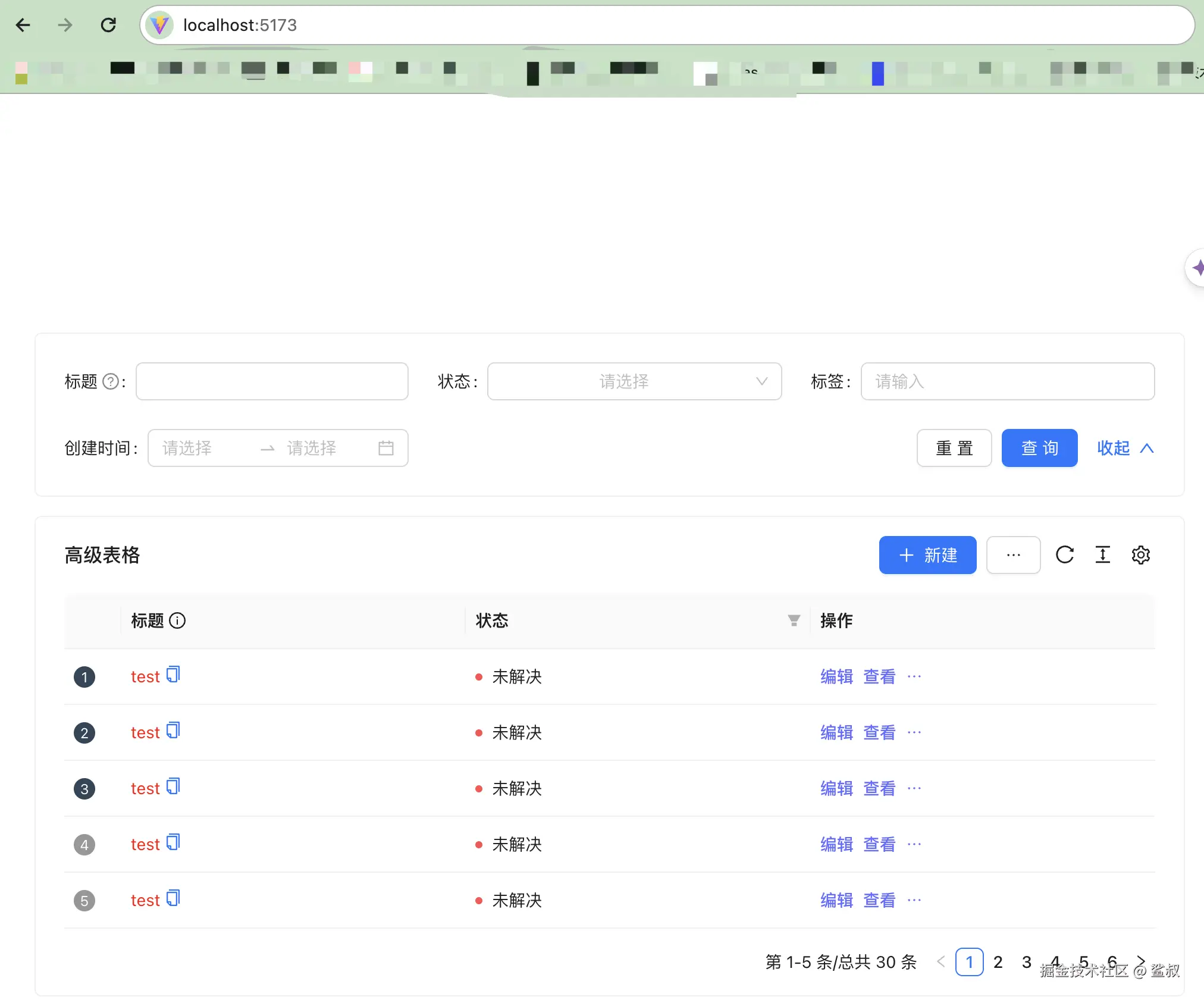Click info icon in 标题 column header
The height and width of the screenshot is (1003, 1204).
pyautogui.click(x=177, y=620)
